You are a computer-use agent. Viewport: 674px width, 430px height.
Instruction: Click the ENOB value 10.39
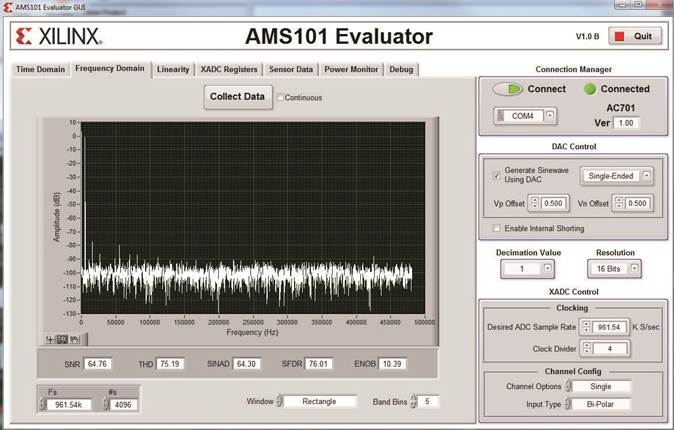[392, 364]
